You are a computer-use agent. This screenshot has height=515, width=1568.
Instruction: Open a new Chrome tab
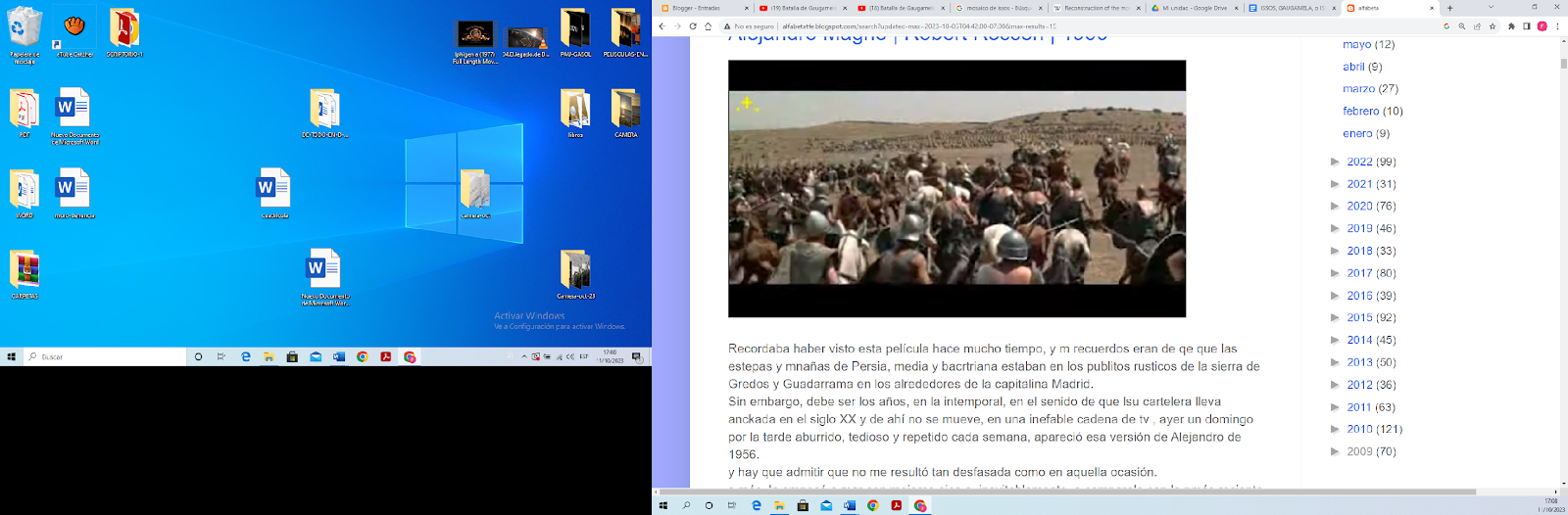pyautogui.click(x=1450, y=8)
